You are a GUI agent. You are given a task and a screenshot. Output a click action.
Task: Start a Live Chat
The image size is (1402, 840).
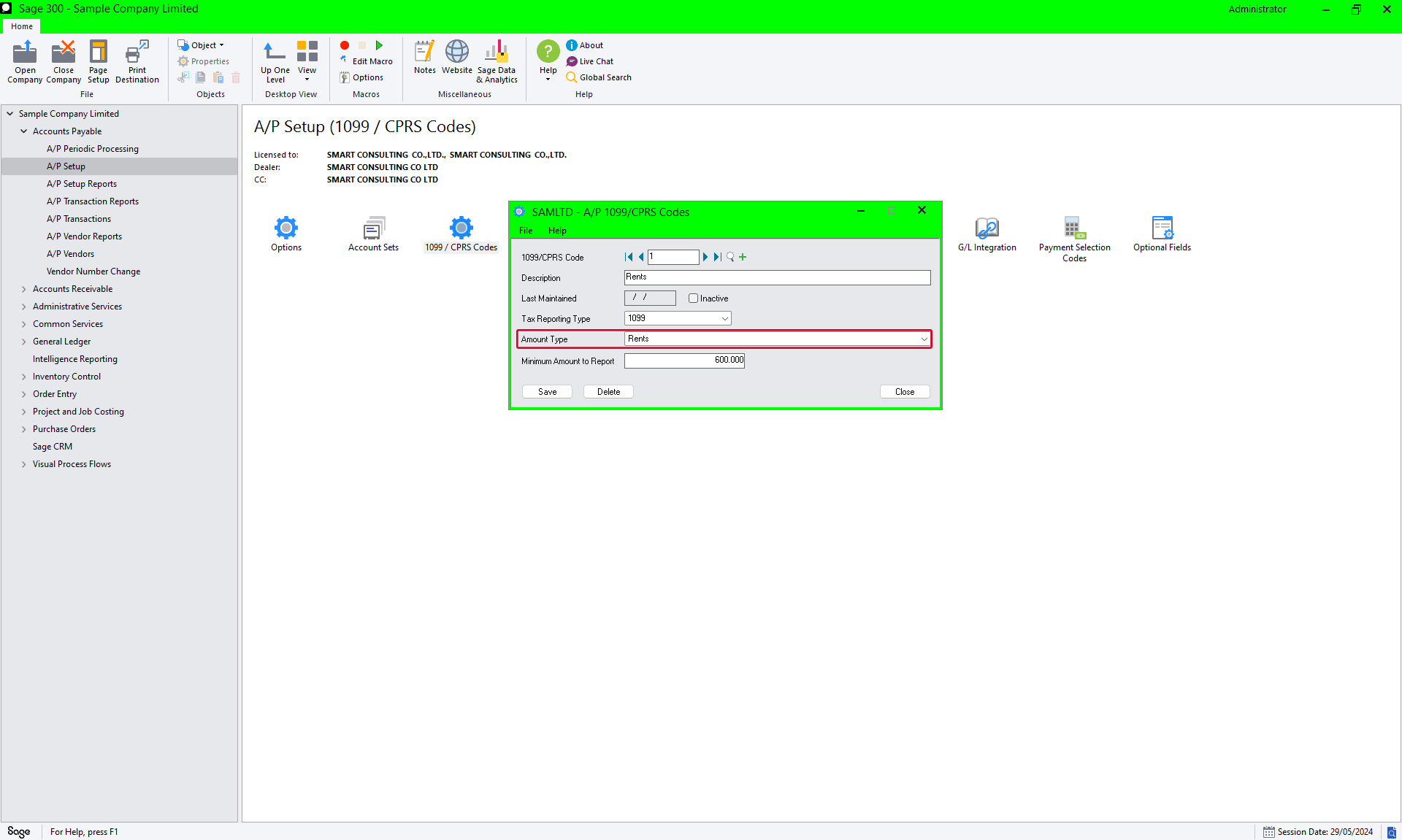pyautogui.click(x=589, y=61)
